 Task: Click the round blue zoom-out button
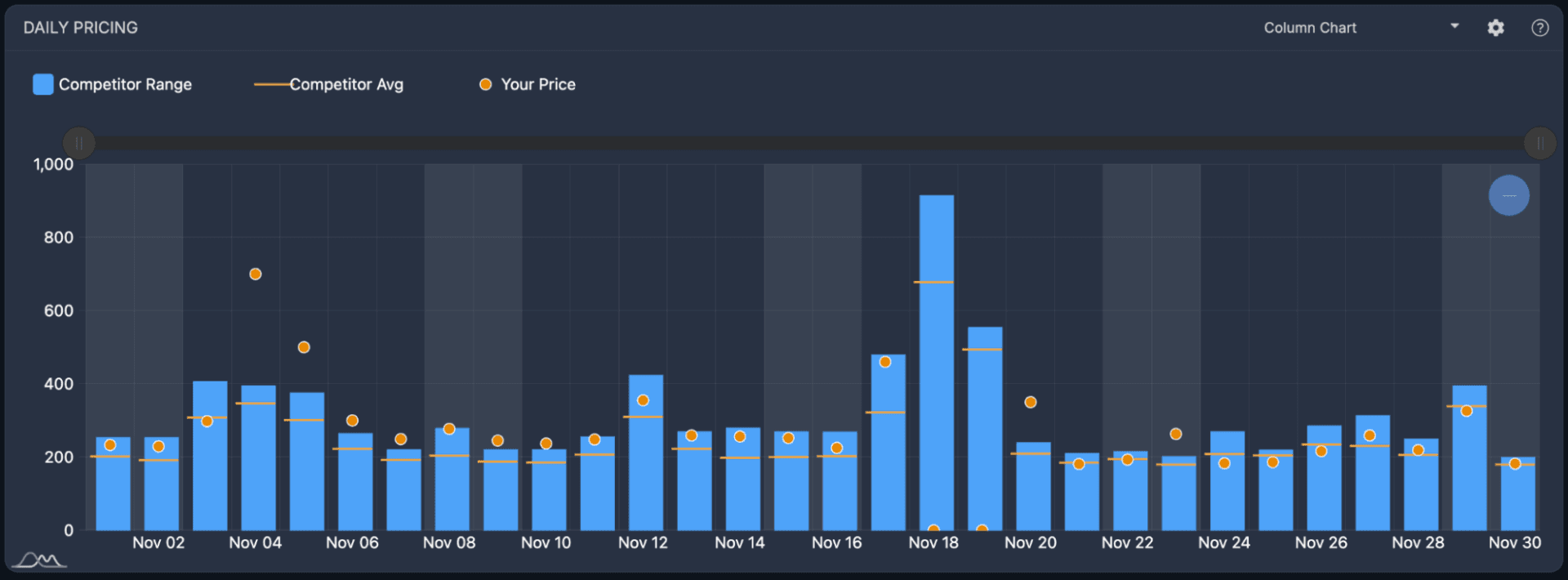point(1508,195)
